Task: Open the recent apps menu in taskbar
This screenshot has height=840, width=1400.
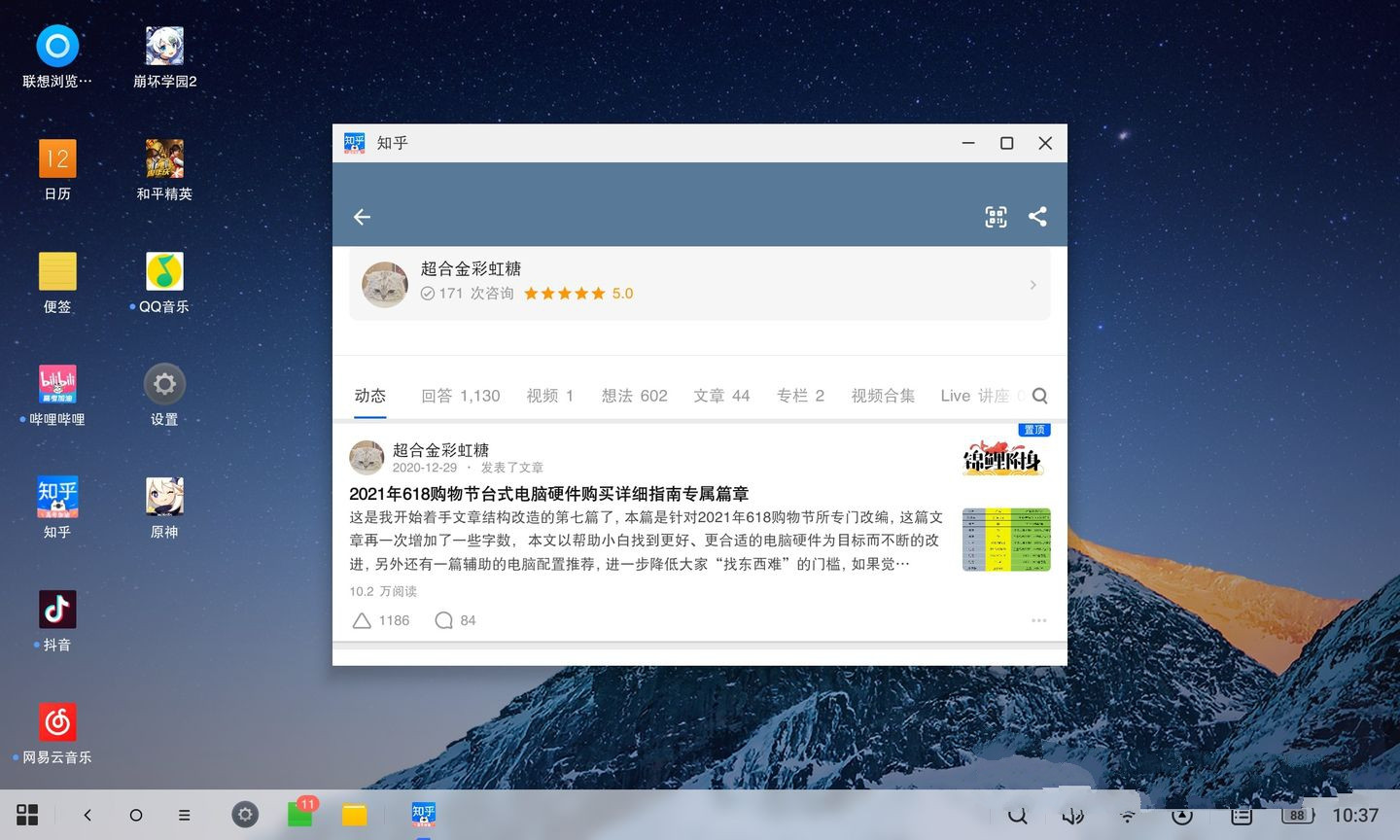Action: point(185,815)
